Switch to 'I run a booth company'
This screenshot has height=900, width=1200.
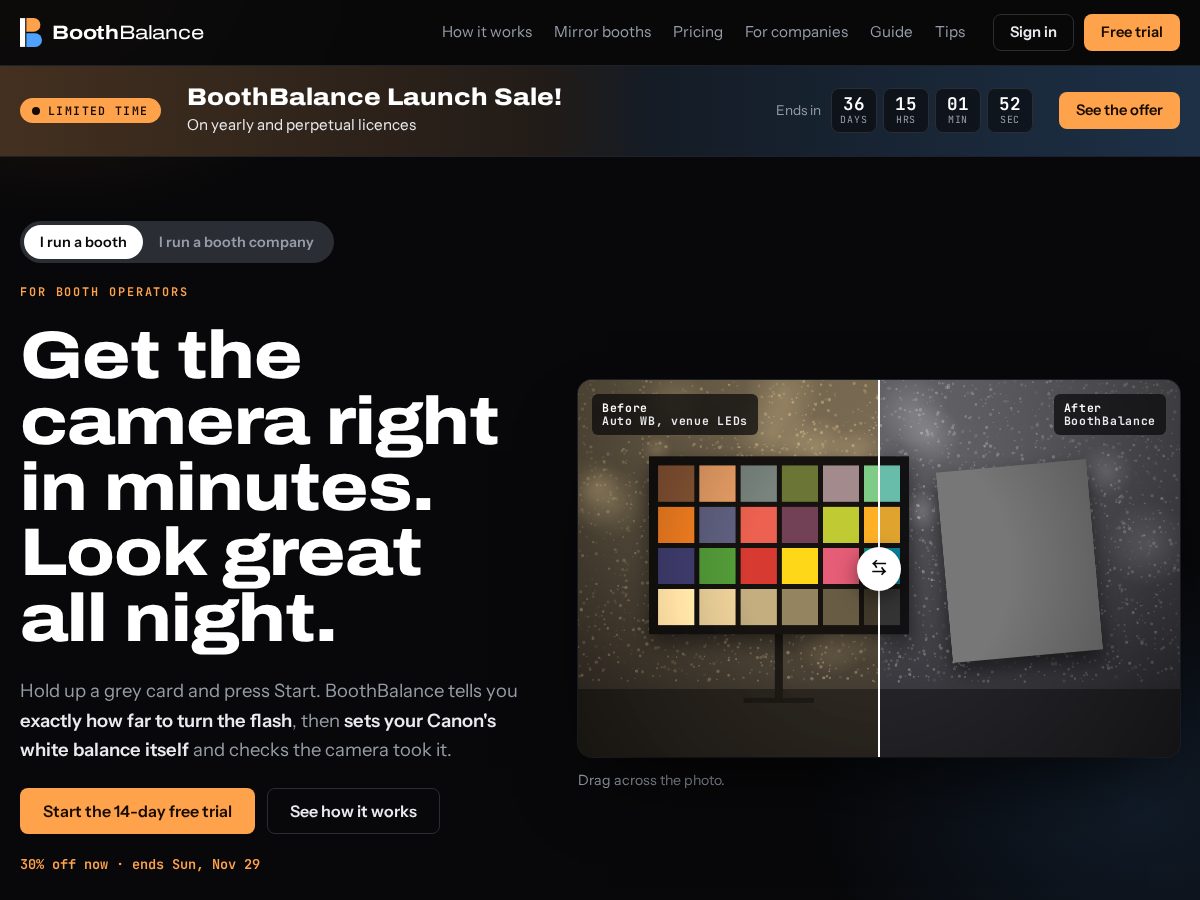236,242
